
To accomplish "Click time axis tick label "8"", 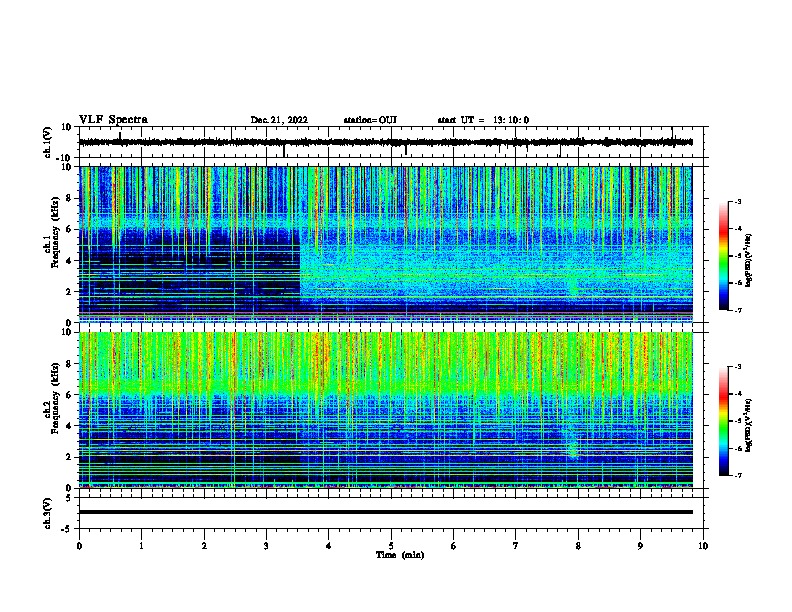I will [x=578, y=546].
